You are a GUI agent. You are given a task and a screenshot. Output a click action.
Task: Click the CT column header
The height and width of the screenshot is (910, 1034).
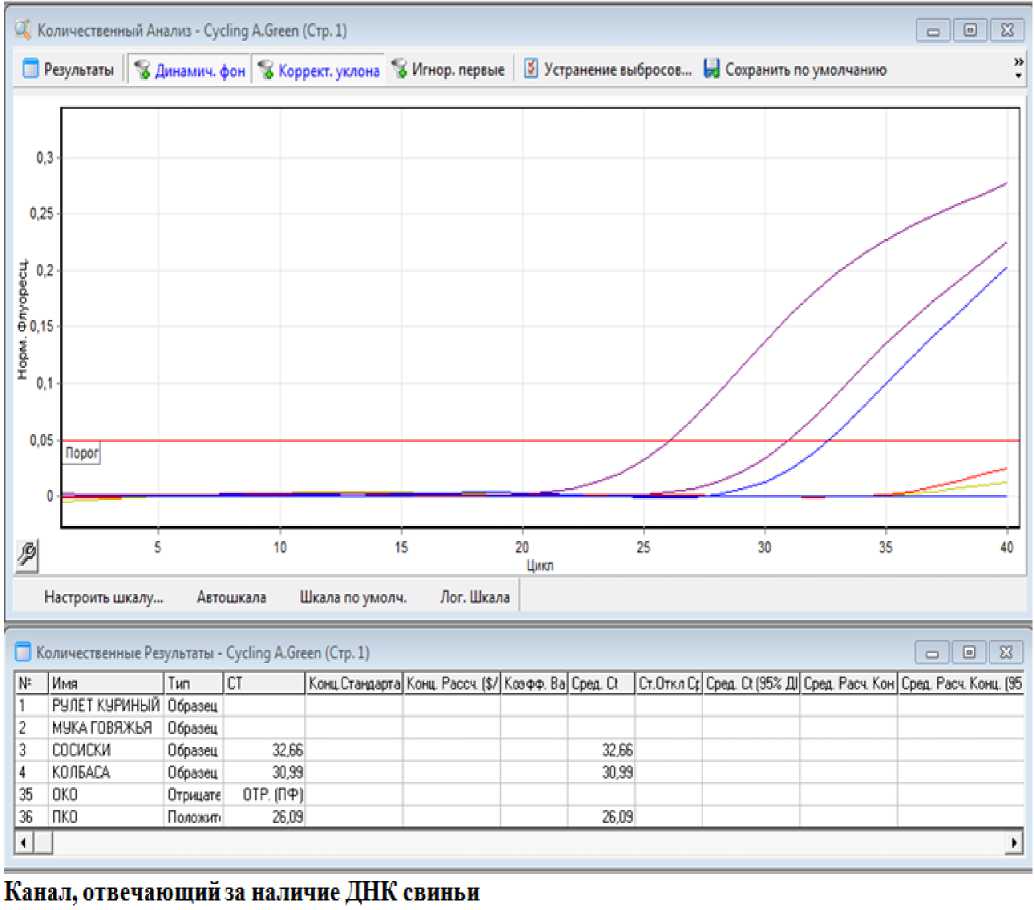click(x=263, y=683)
